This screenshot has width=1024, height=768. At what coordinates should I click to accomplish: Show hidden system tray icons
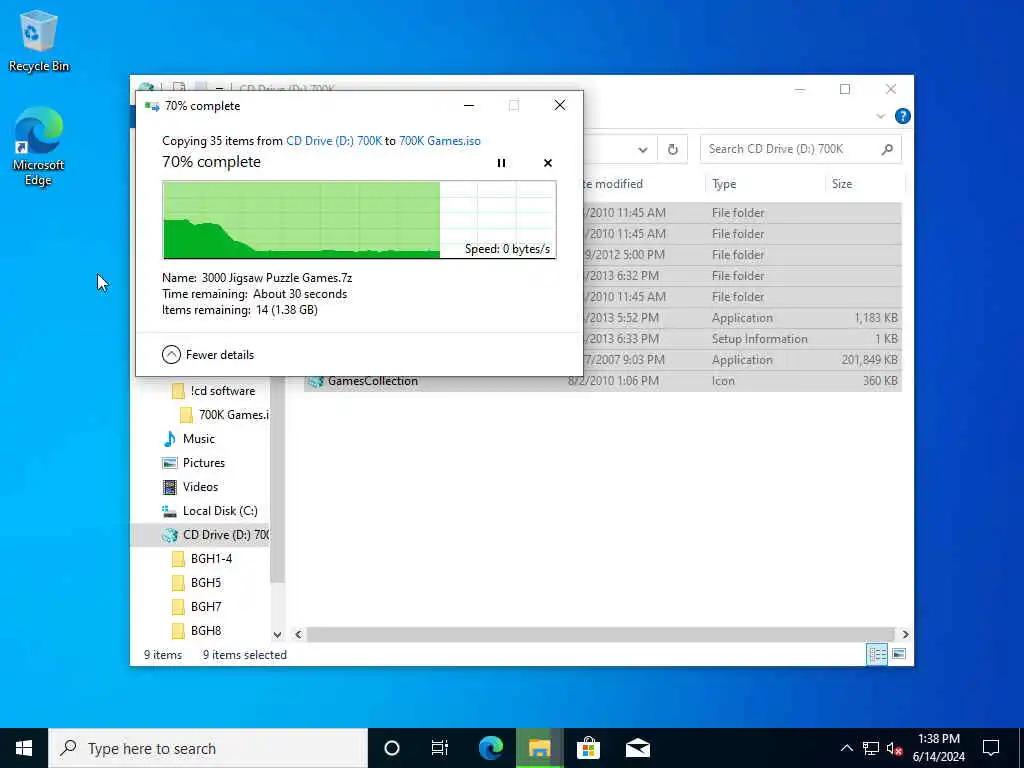pyautogui.click(x=846, y=748)
